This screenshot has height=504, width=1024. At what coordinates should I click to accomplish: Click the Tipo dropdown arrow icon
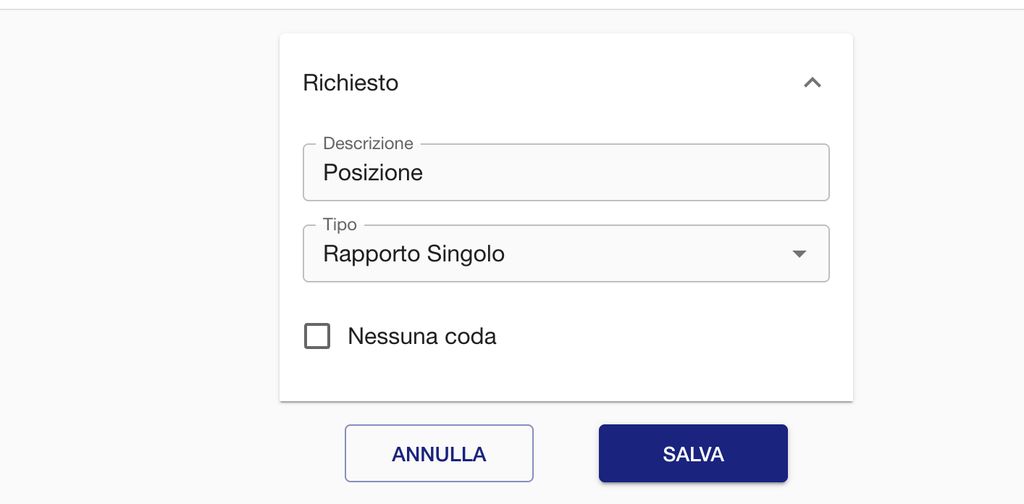(x=799, y=254)
